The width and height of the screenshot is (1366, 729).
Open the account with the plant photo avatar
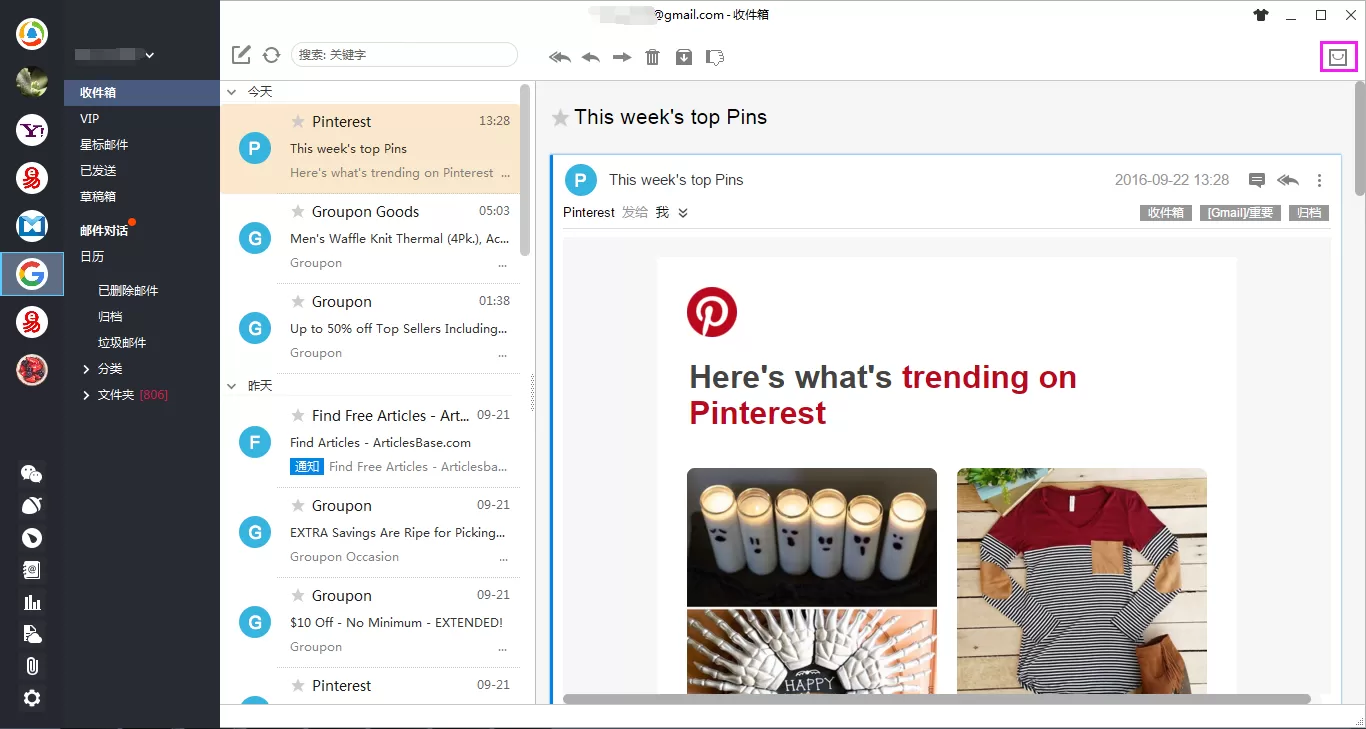point(32,82)
